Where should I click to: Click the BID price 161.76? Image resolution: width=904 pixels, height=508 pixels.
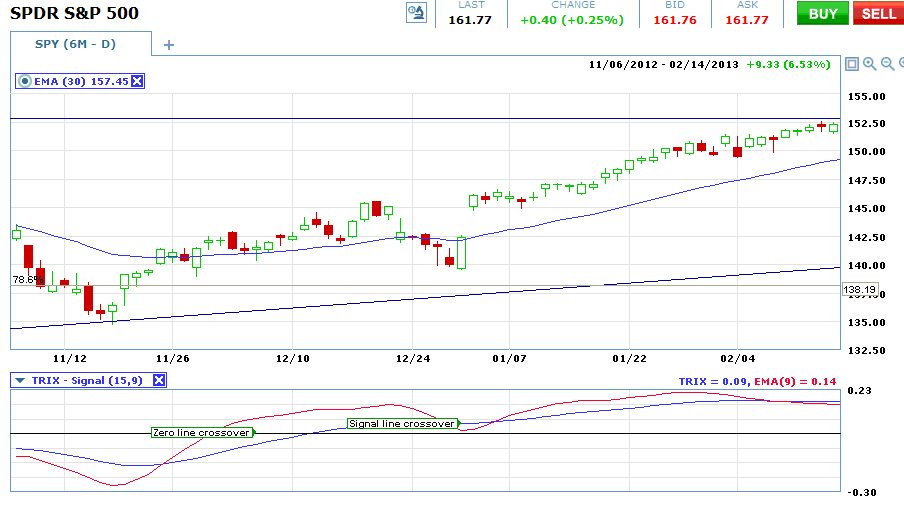pyautogui.click(x=675, y=20)
